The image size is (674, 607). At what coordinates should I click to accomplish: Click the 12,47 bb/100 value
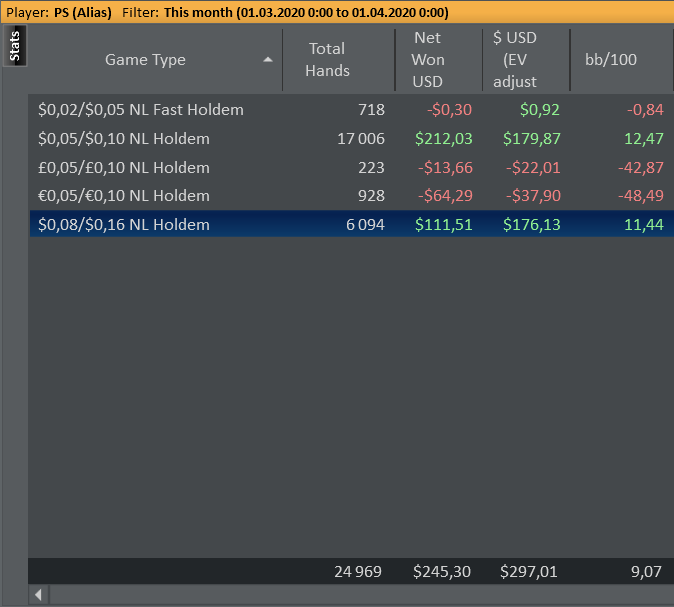click(644, 138)
